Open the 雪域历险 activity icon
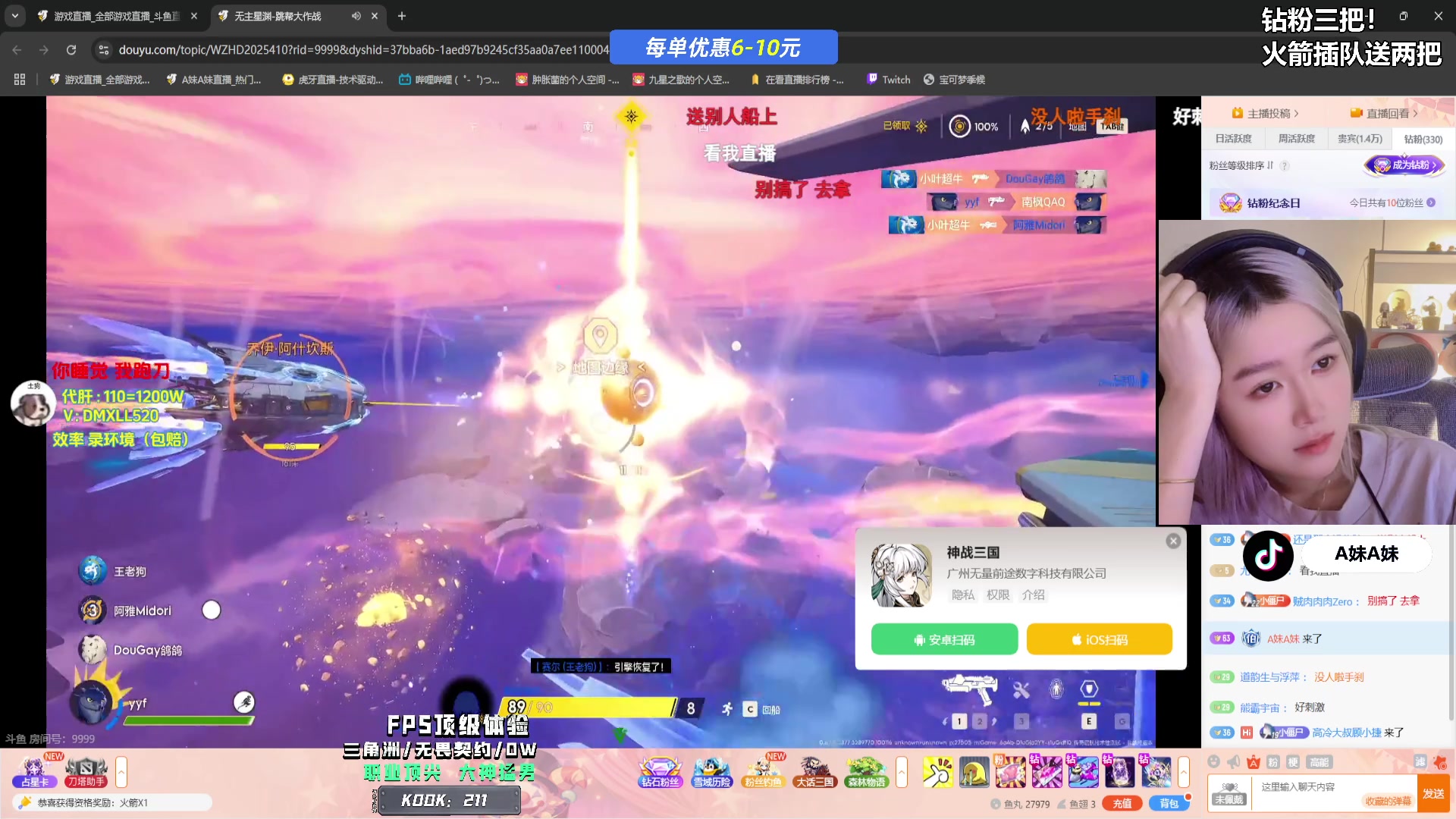 tap(711, 772)
